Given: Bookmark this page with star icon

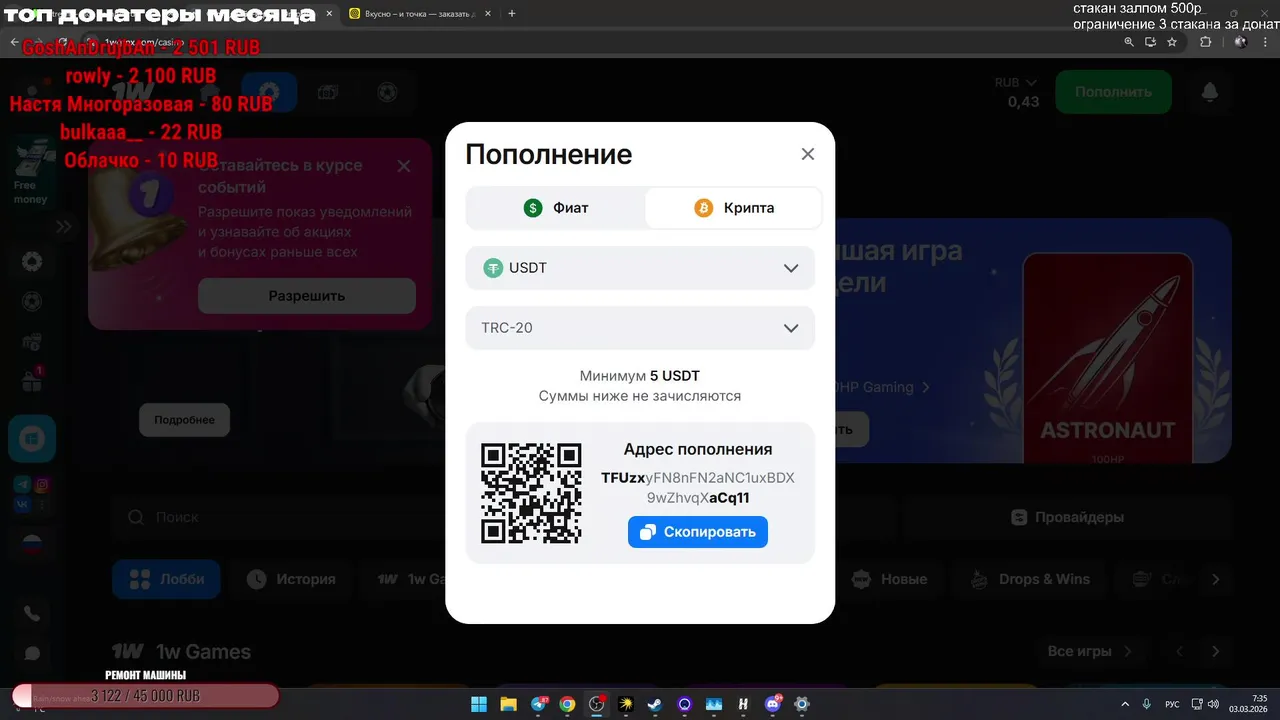Looking at the screenshot, I should pos(1172,42).
